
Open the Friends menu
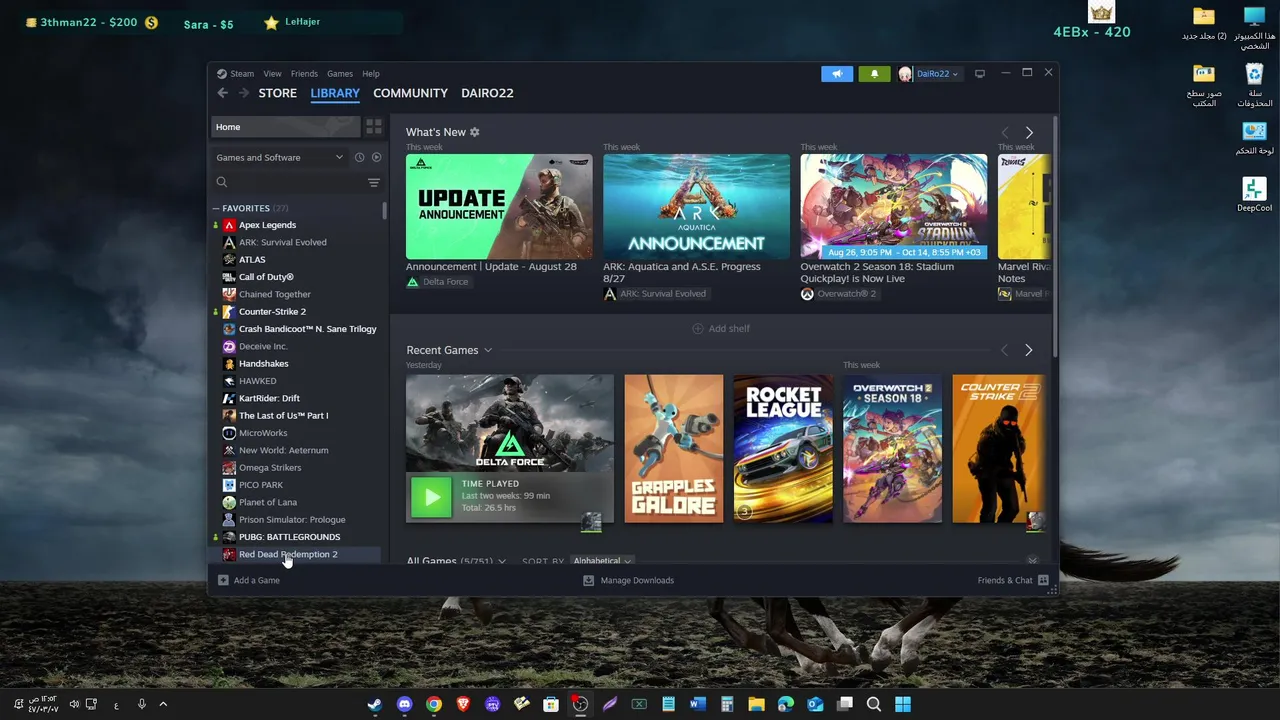(304, 74)
